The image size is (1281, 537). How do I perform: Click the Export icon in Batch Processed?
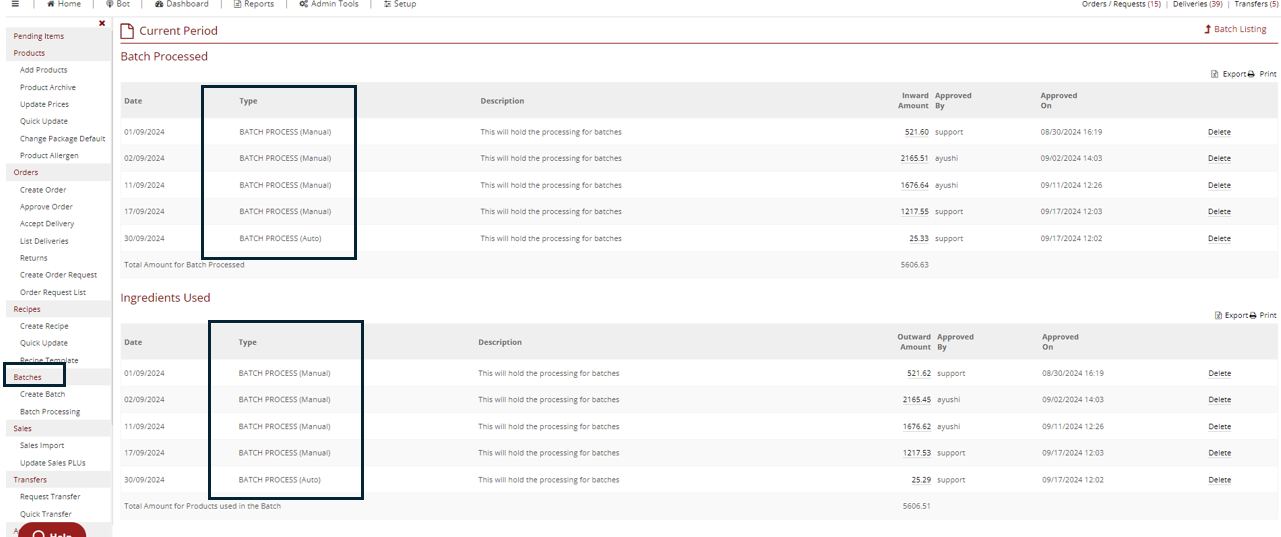1215,74
